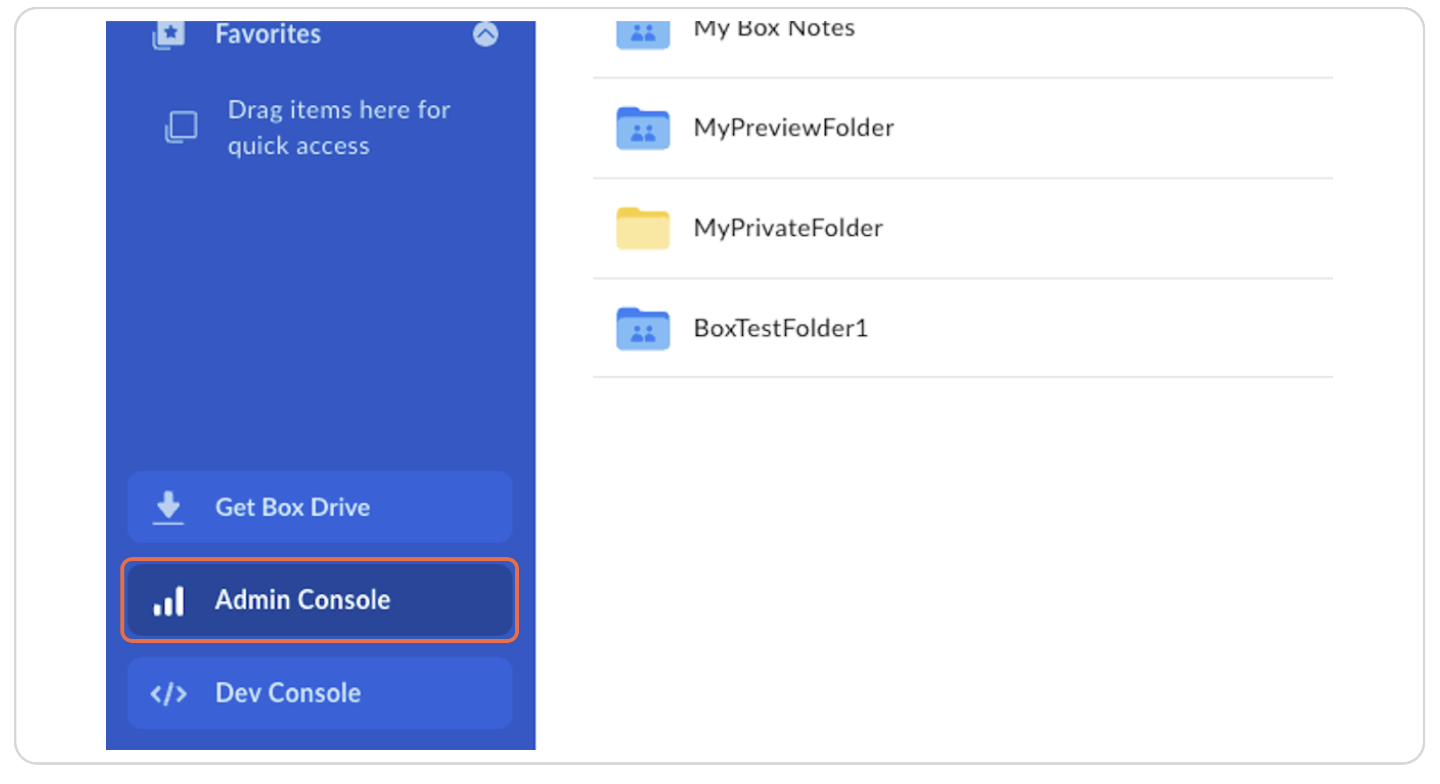Open the Dev Console label

coord(288,693)
